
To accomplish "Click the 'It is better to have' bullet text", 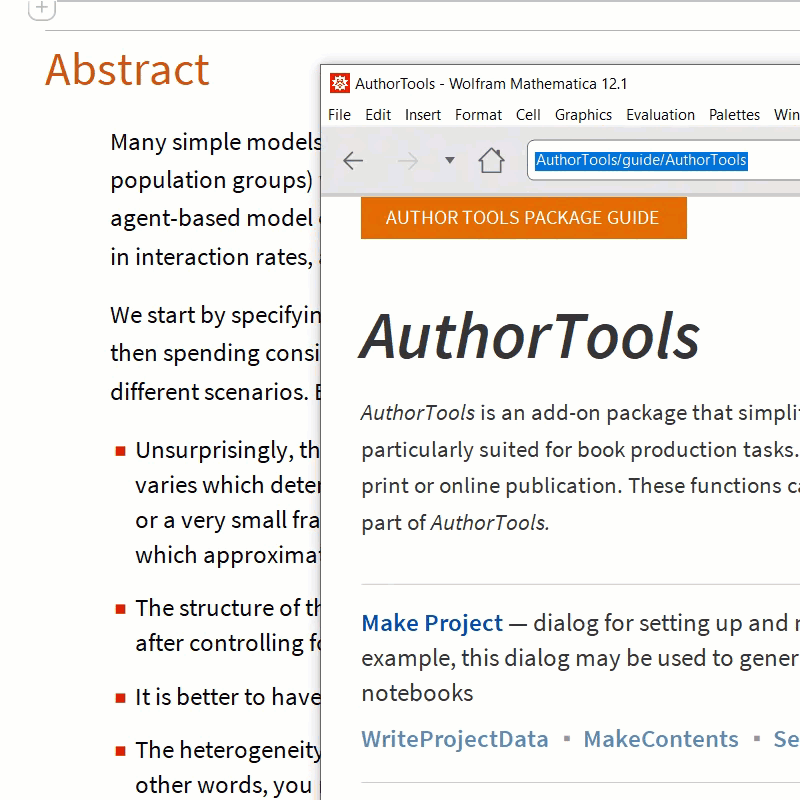I will coord(228,697).
